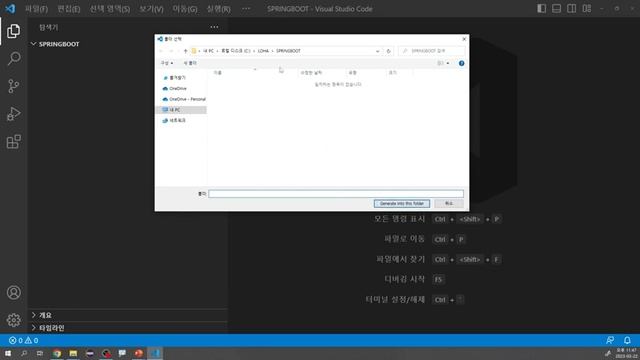
Task: Open the View menu
Action: 151,9
